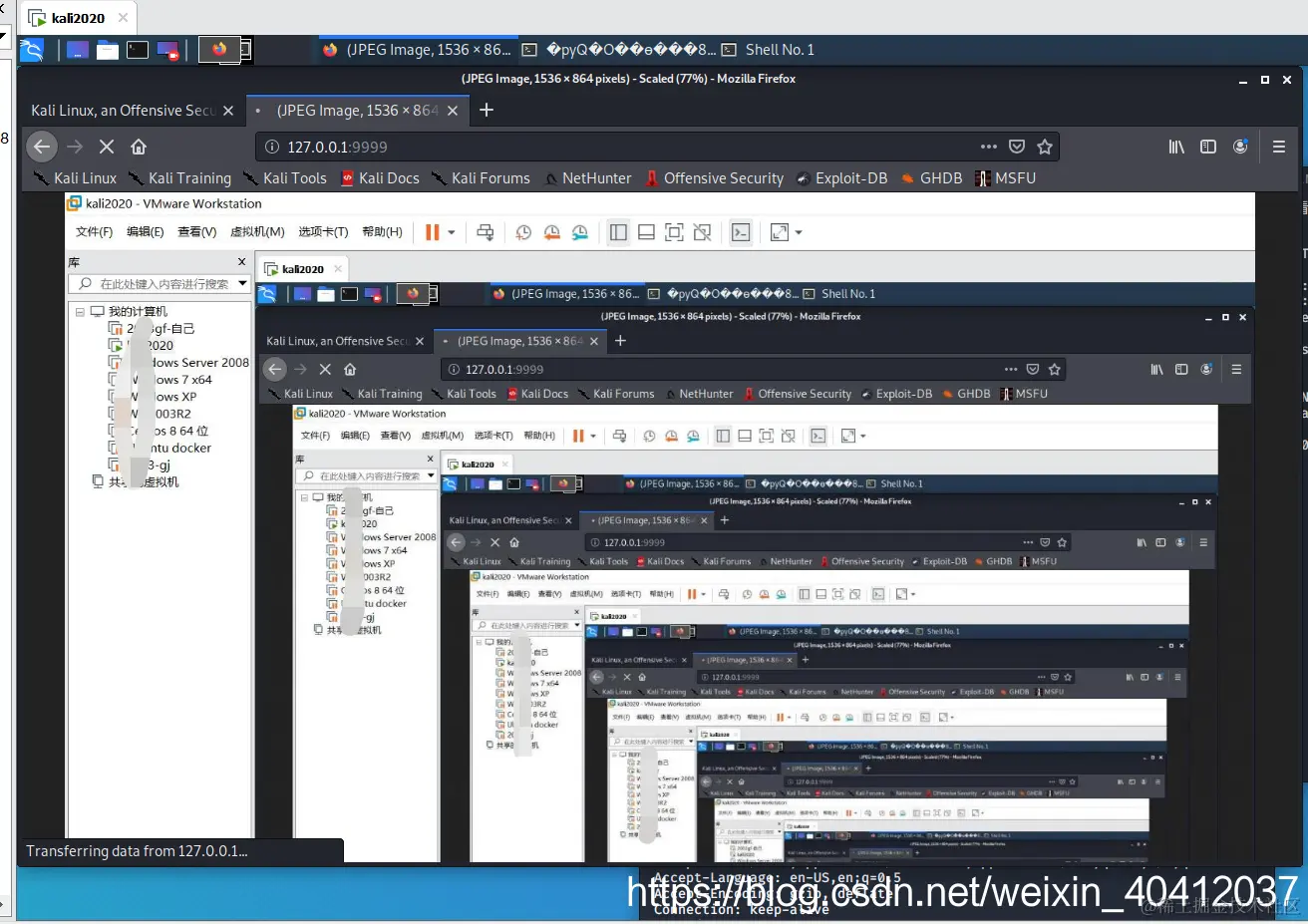Open power options dropdown beside pause in largest VMware

click(451, 232)
